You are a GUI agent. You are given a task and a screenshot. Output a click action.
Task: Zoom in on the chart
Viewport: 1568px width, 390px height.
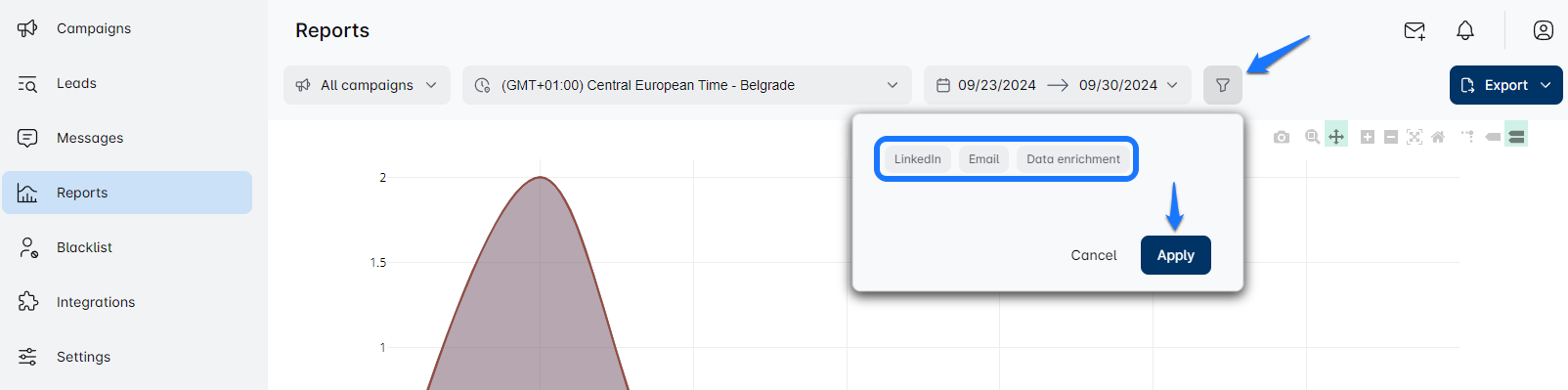1368,137
